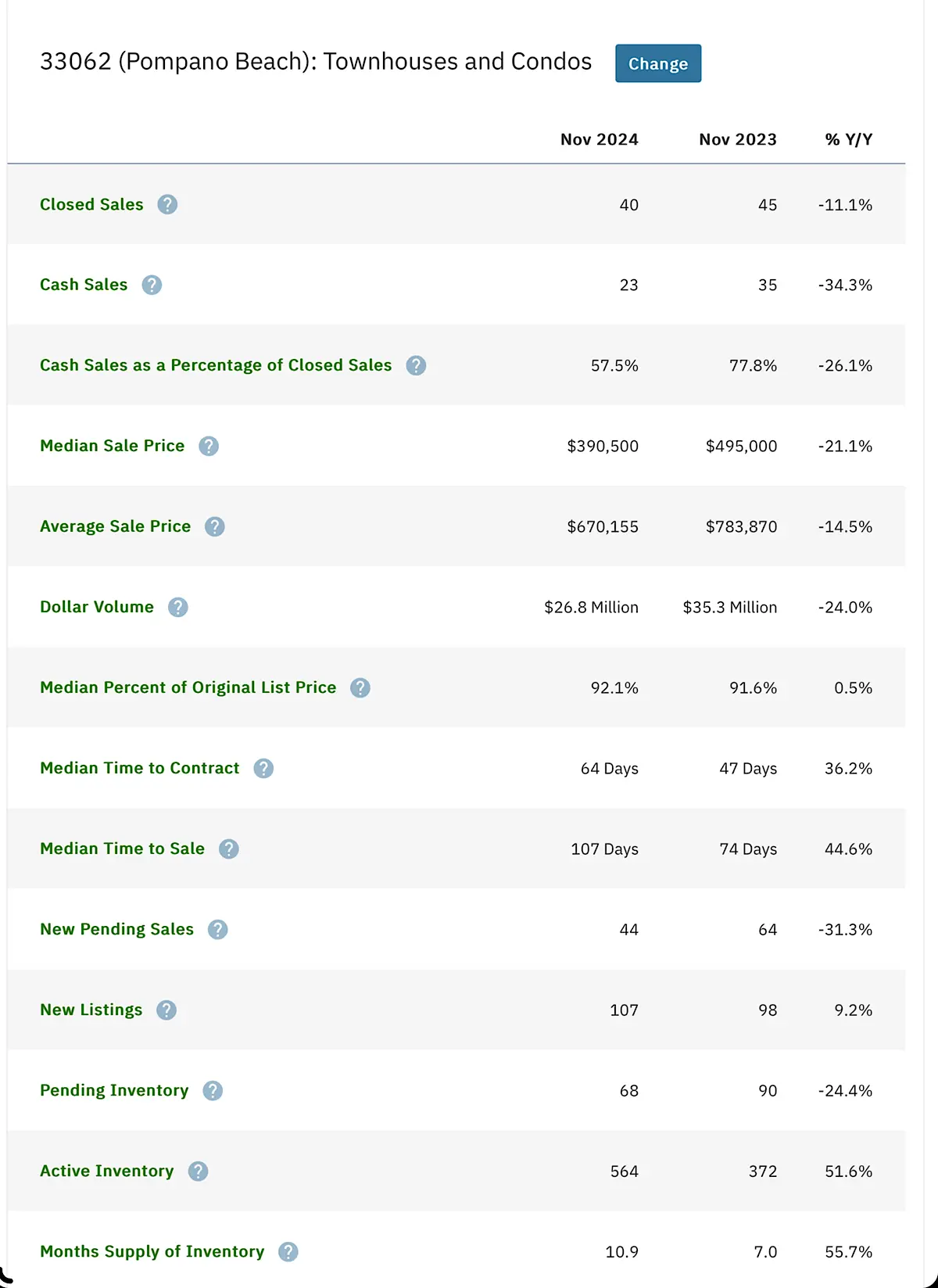Click Average Sale Price question mark icon

click(215, 526)
